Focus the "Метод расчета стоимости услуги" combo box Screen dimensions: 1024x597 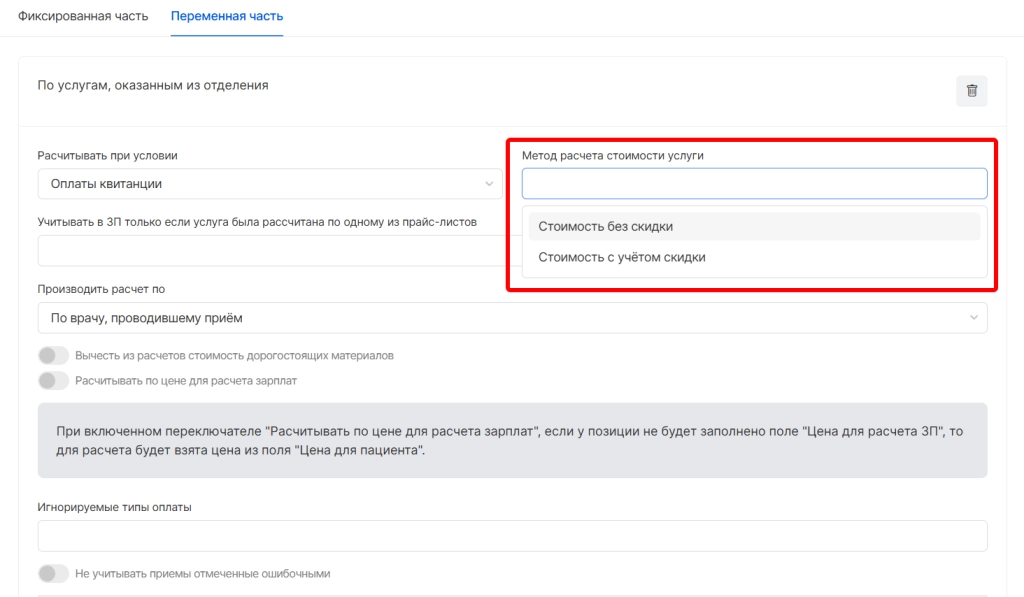(x=754, y=184)
